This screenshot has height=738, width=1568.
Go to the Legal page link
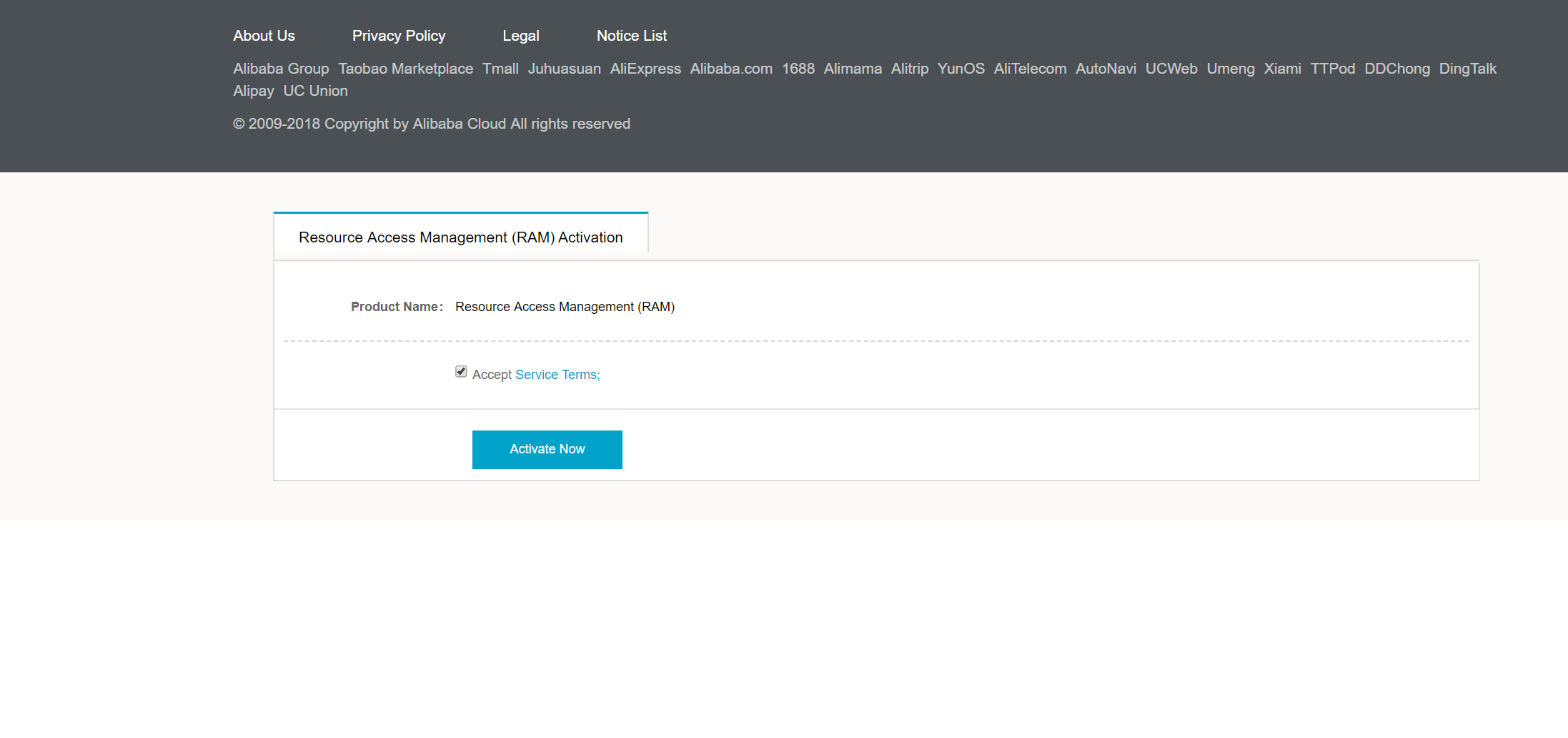(521, 36)
